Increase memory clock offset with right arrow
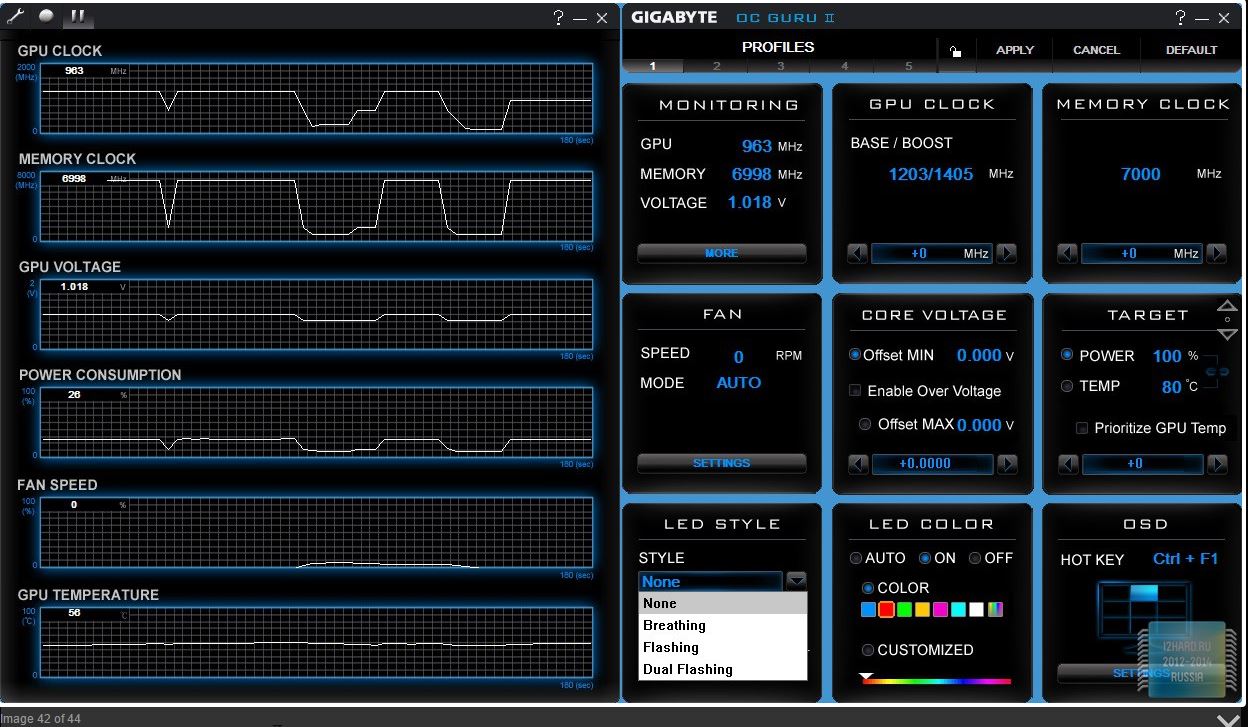The width and height of the screenshot is (1248, 727). pyautogui.click(x=1217, y=254)
